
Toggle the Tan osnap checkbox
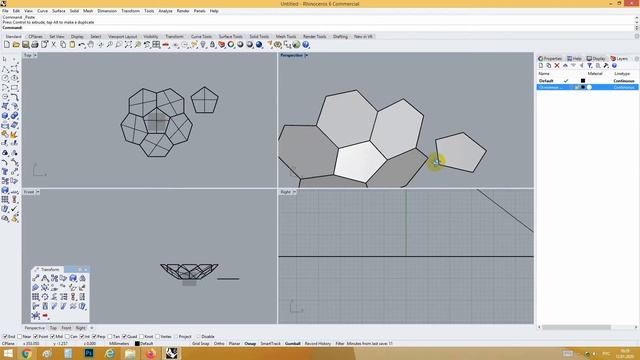coord(110,337)
